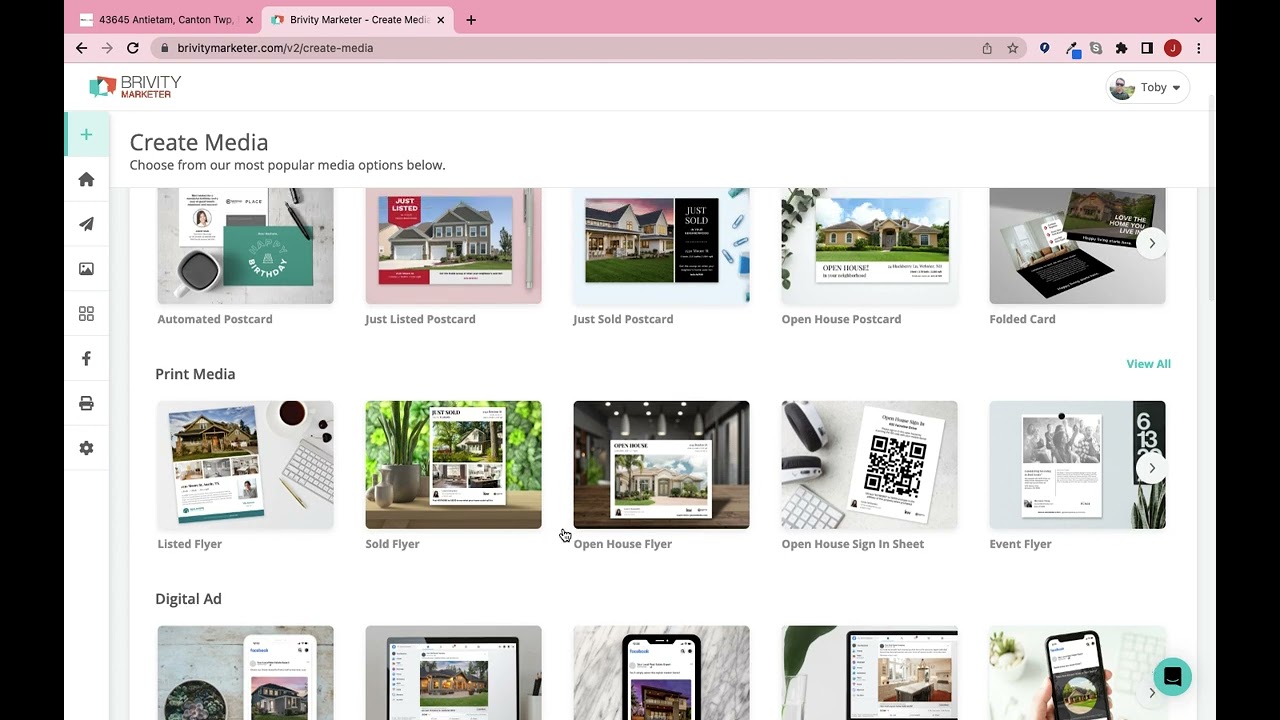Screen dimensions: 1280x720
Task: Expand the tab search chevron
Action: click(1198, 20)
